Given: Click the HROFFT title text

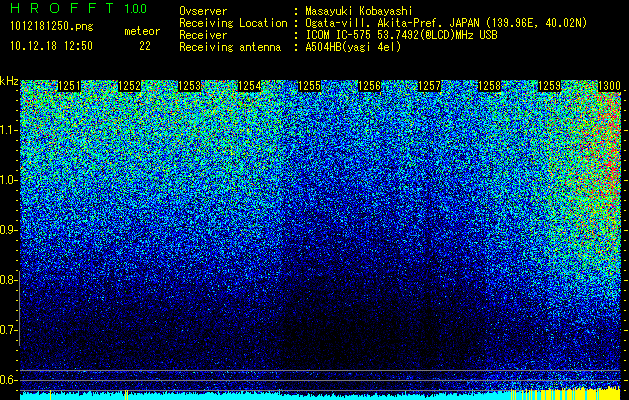Looking at the screenshot, I should (x=62, y=8).
